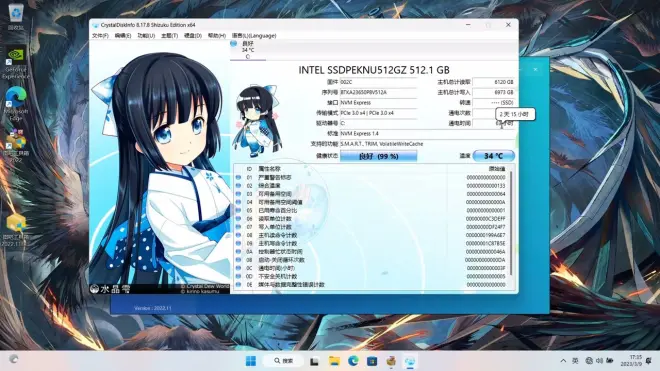Click the status dot of attribute 09

[238, 243]
